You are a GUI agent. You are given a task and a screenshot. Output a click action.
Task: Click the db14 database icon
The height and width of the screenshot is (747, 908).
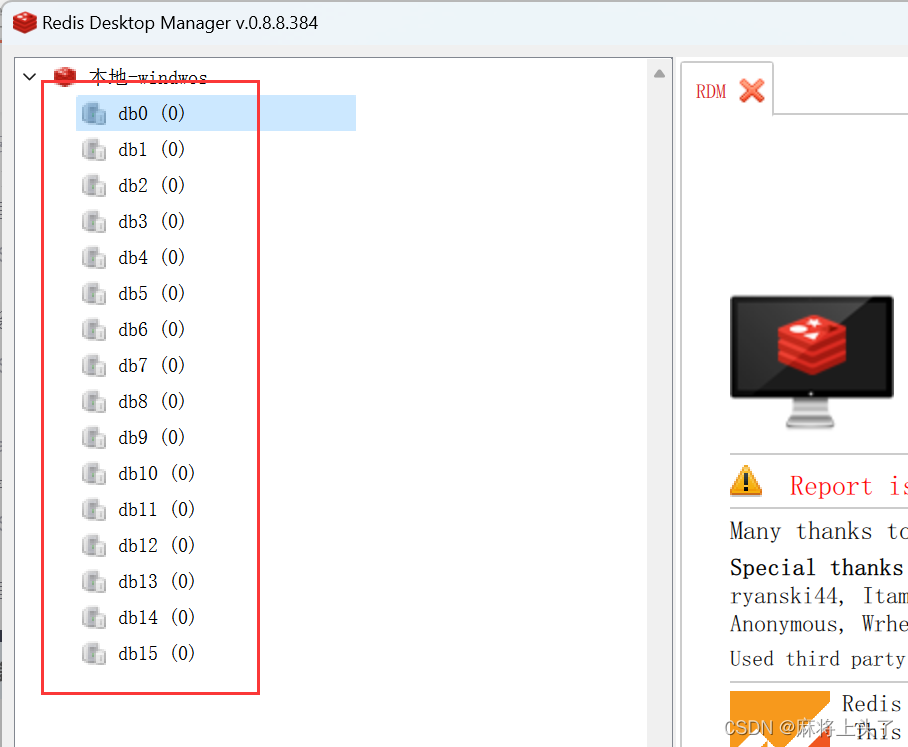pos(94,617)
